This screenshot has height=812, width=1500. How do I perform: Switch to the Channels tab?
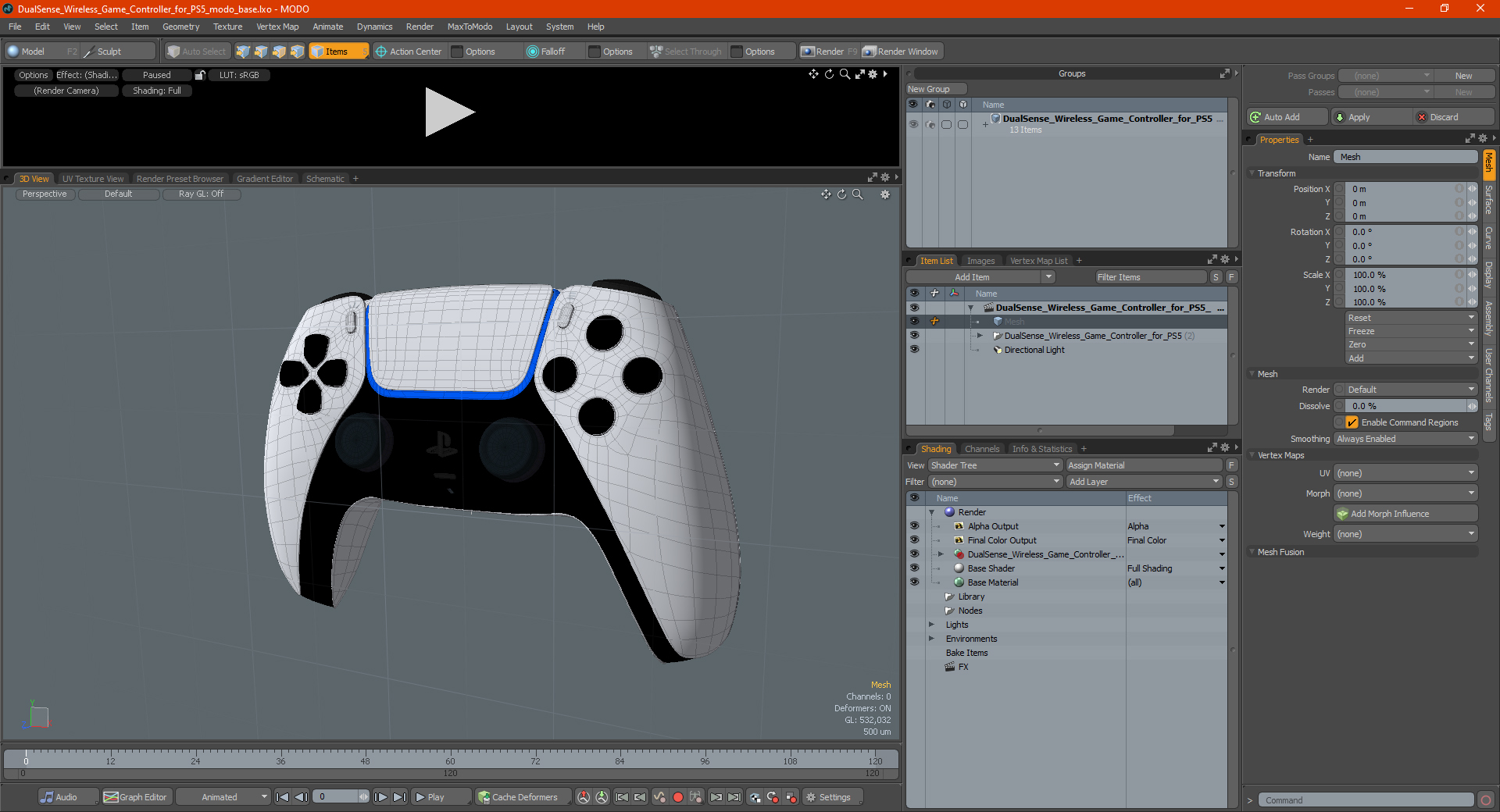point(982,449)
